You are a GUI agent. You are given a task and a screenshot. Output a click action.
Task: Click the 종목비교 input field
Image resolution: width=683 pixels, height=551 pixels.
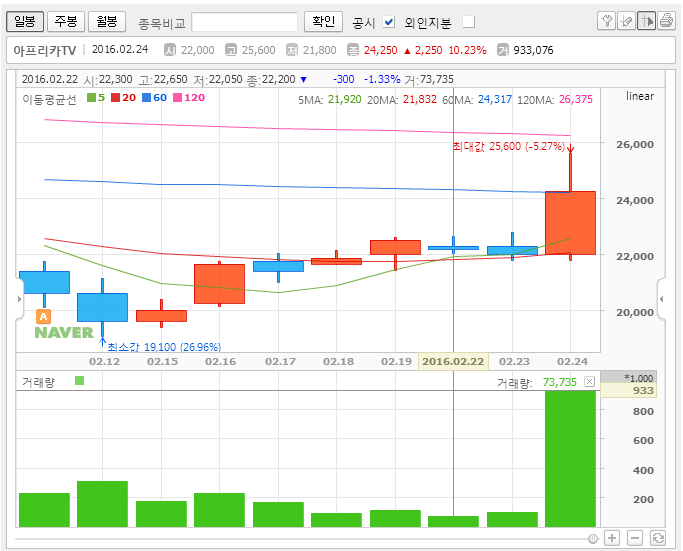coord(244,22)
